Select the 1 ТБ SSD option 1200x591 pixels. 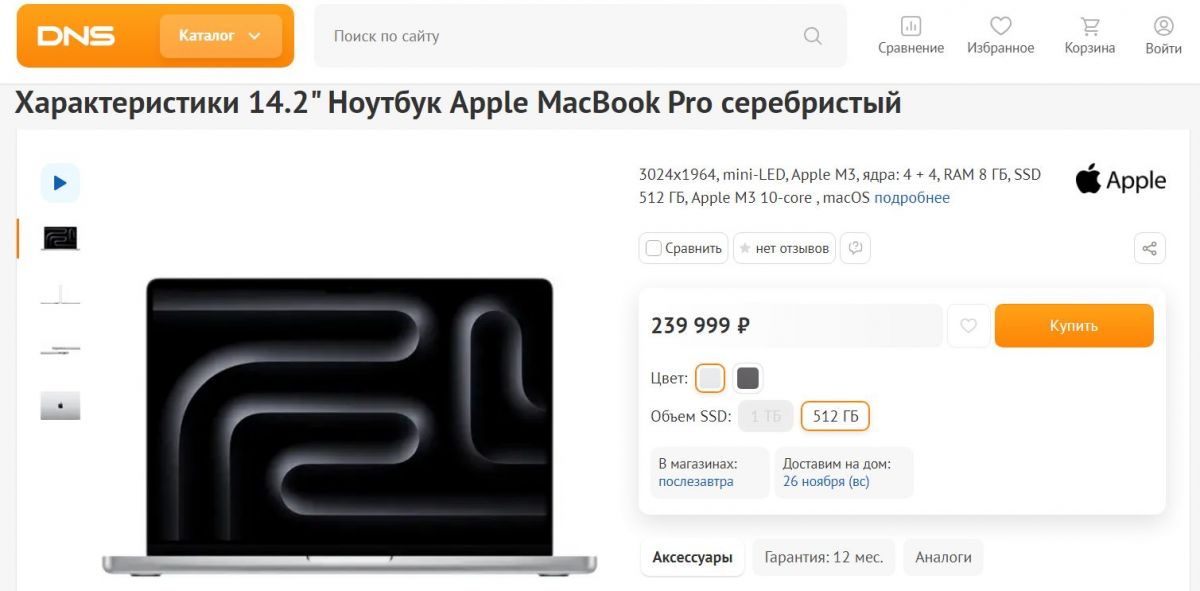tap(766, 416)
